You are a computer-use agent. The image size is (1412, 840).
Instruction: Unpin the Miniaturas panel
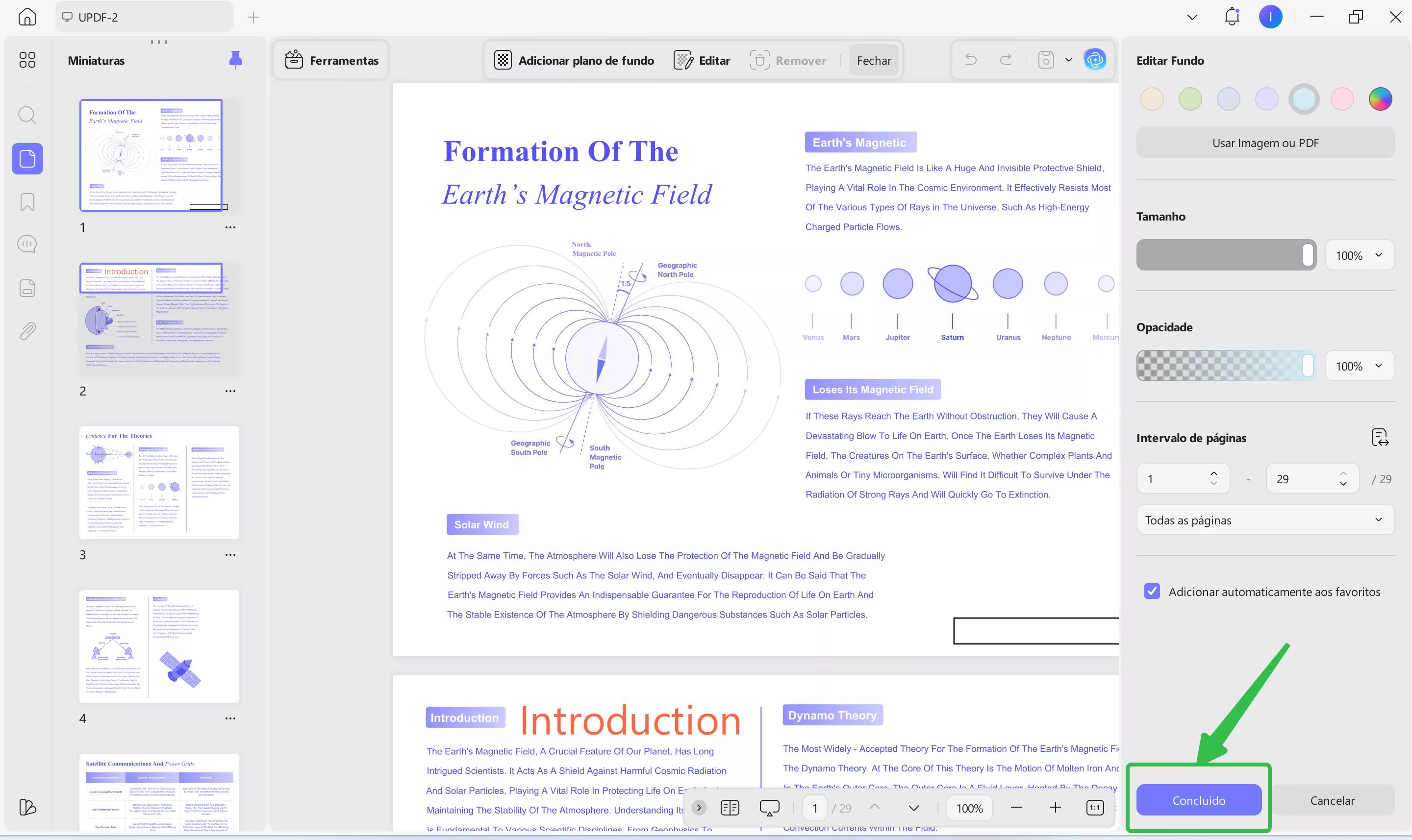pyautogui.click(x=235, y=59)
